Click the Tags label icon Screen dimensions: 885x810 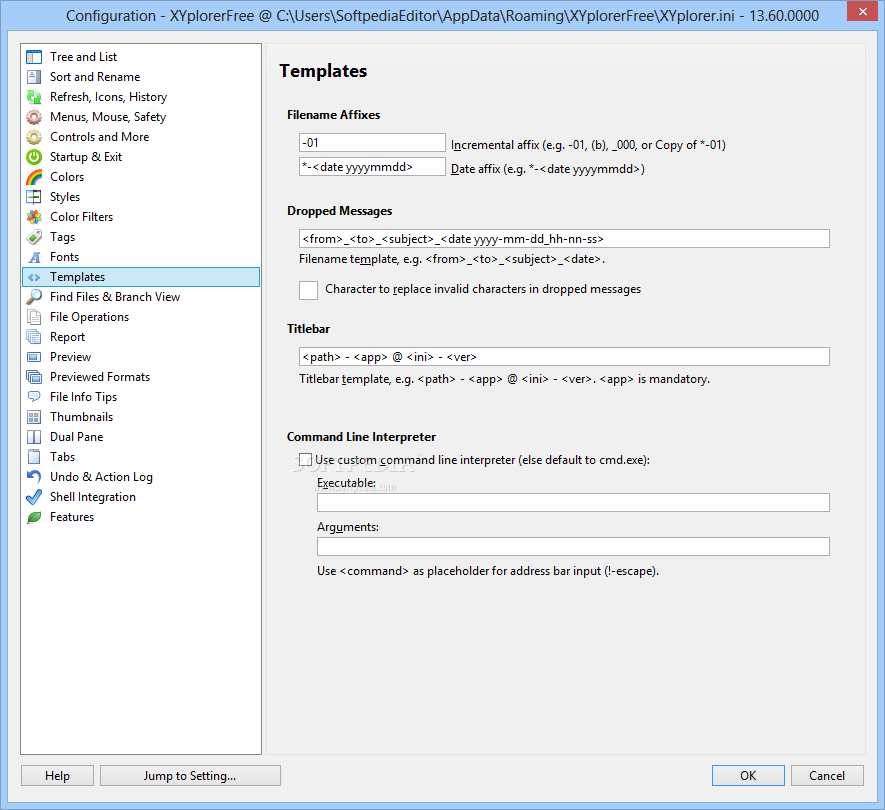pos(34,237)
